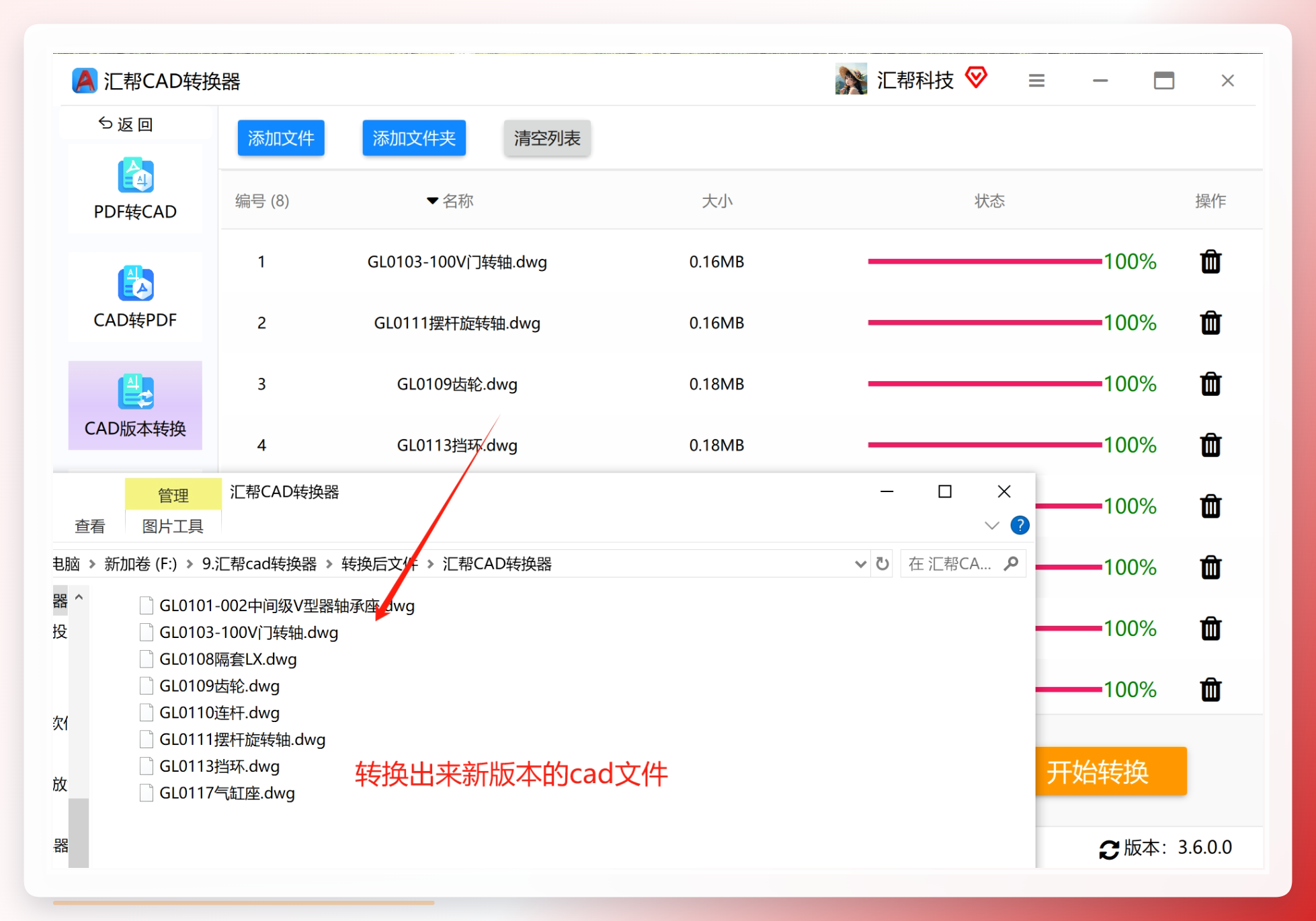
Task: Select file GL0108隔套LX.dwg
Action: (x=218, y=659)
